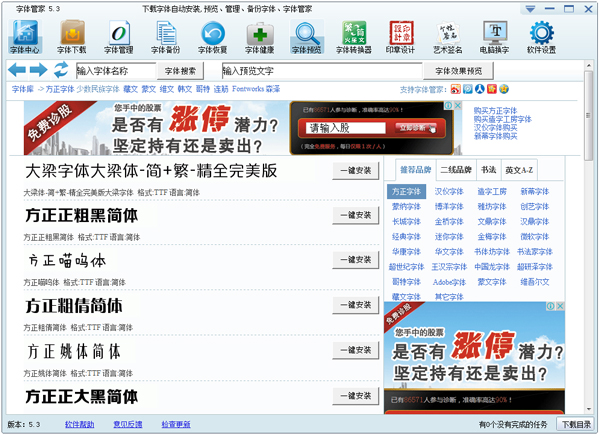Open the 意见反馈 link
The width and height of the screenshot is (600, 435).
tap(128, 424)
